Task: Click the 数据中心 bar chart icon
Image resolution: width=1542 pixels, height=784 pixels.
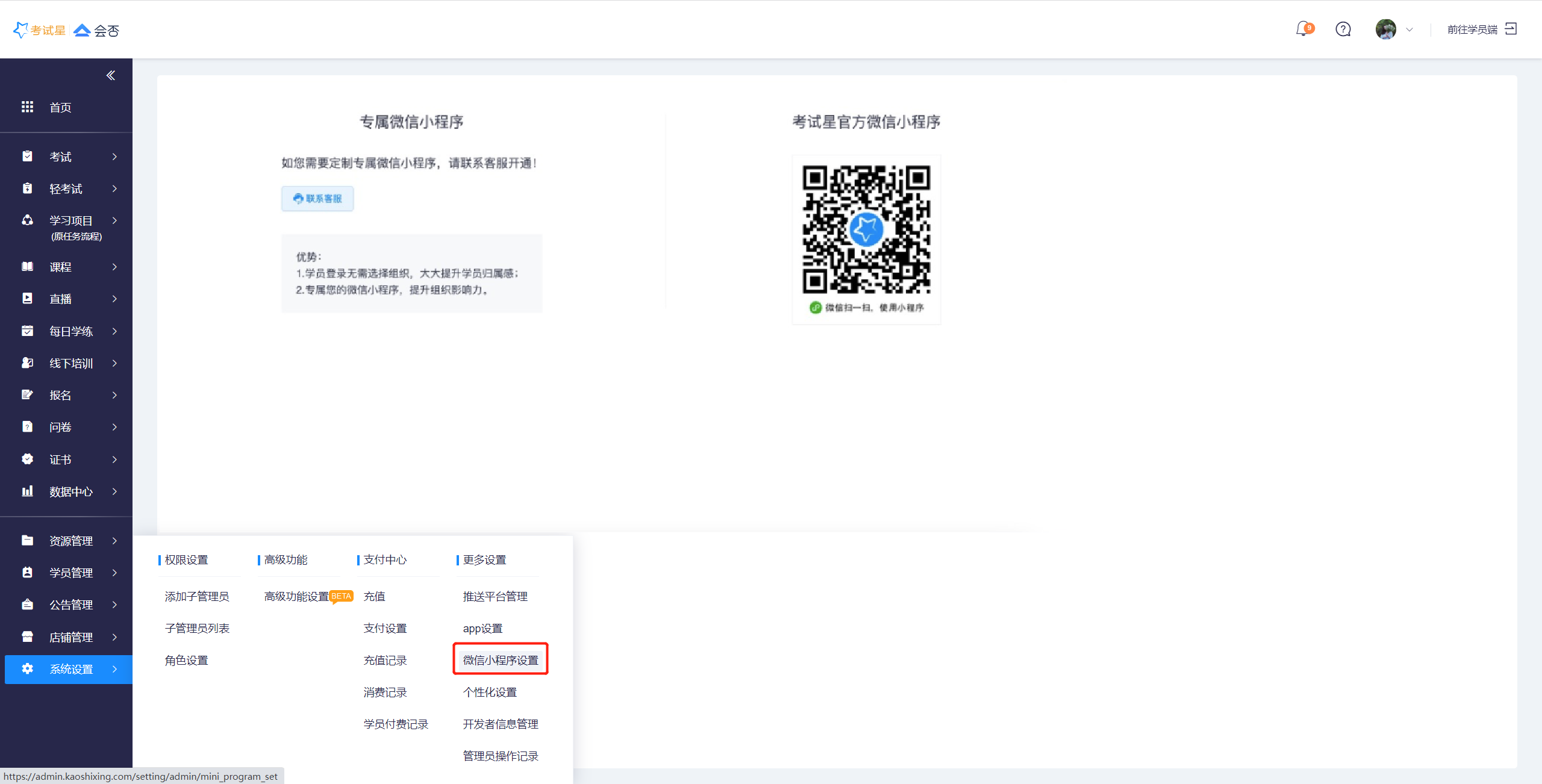Action: (x=27, y=491)
